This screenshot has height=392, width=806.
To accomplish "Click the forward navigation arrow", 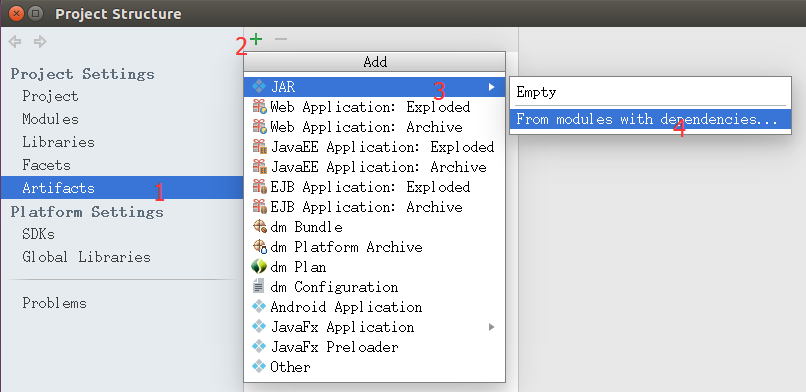I will [40, 42].
